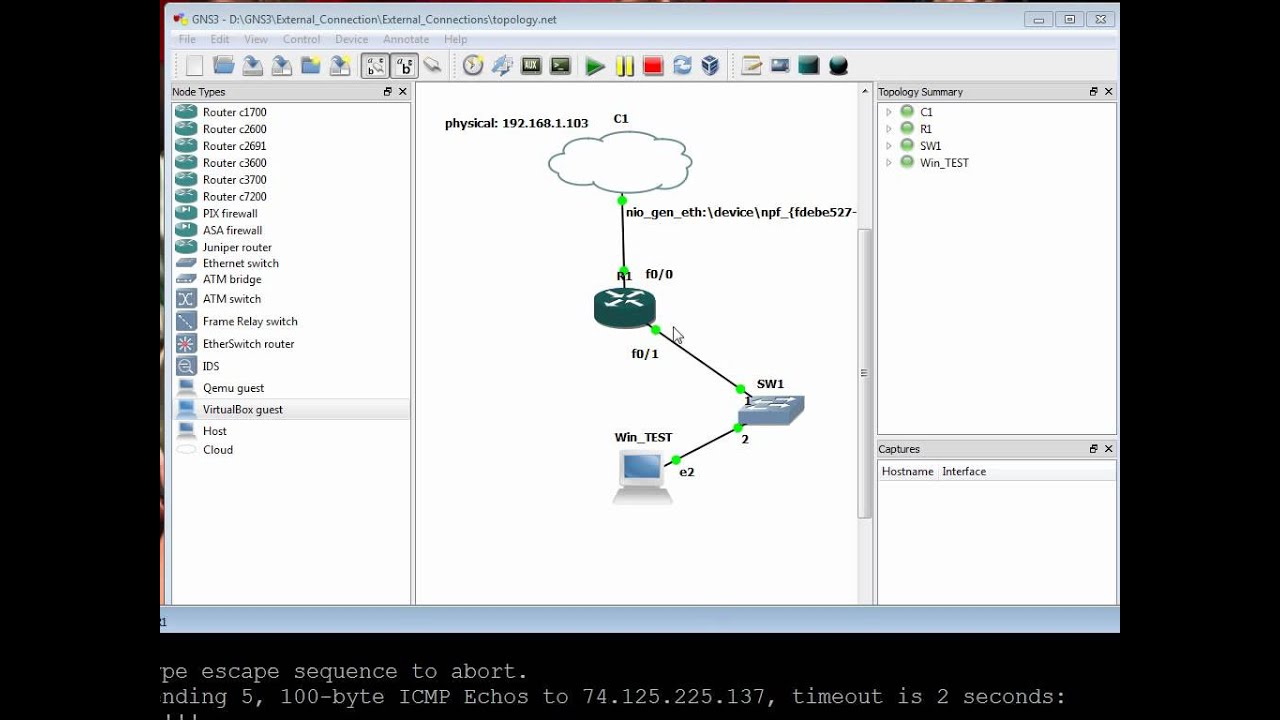
Task: Open AUX console to all devices
Action: tap(531, 66)
